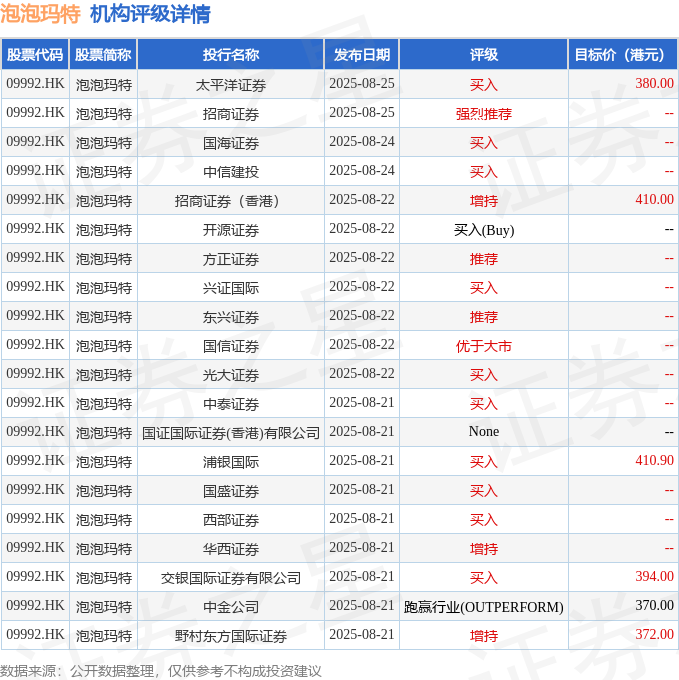Click the 评级 column header
This screenshot has width=679, height=680.
click(483, 55)
